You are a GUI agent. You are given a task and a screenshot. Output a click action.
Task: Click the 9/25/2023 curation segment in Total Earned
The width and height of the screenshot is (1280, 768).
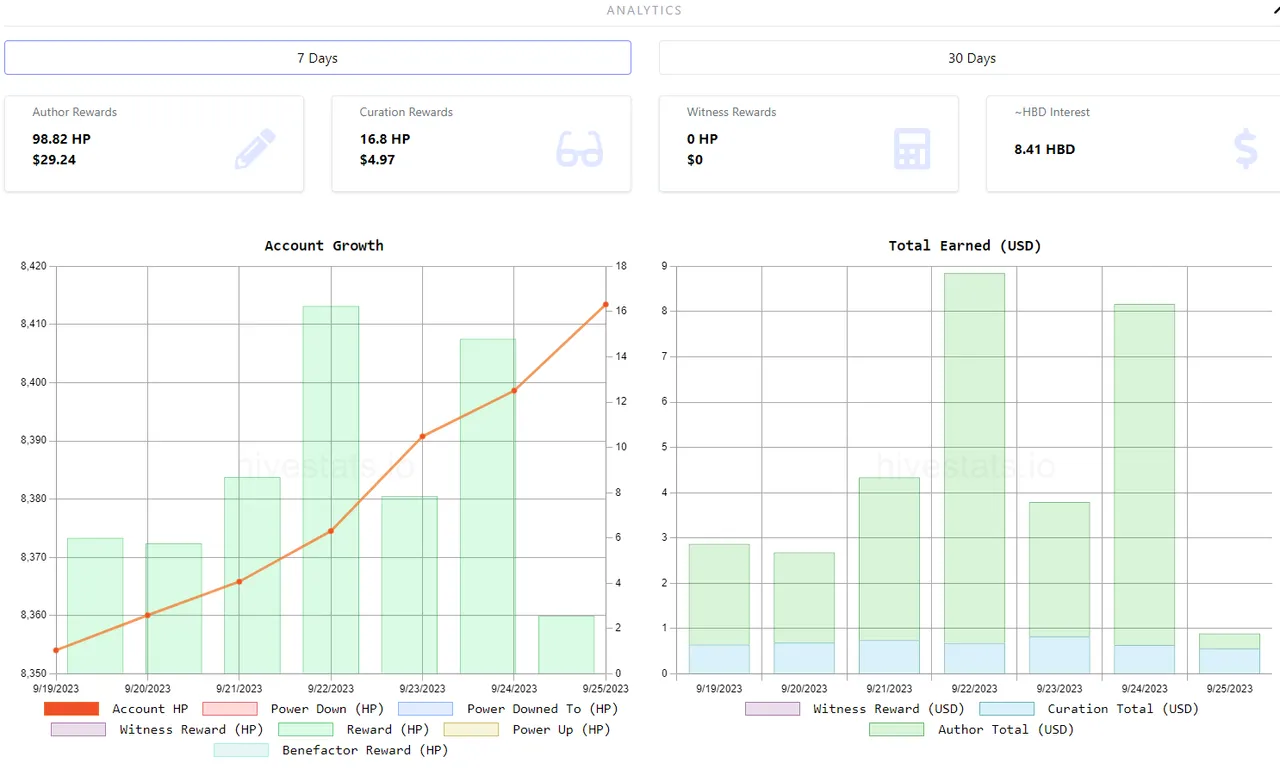pos(1229,661)
